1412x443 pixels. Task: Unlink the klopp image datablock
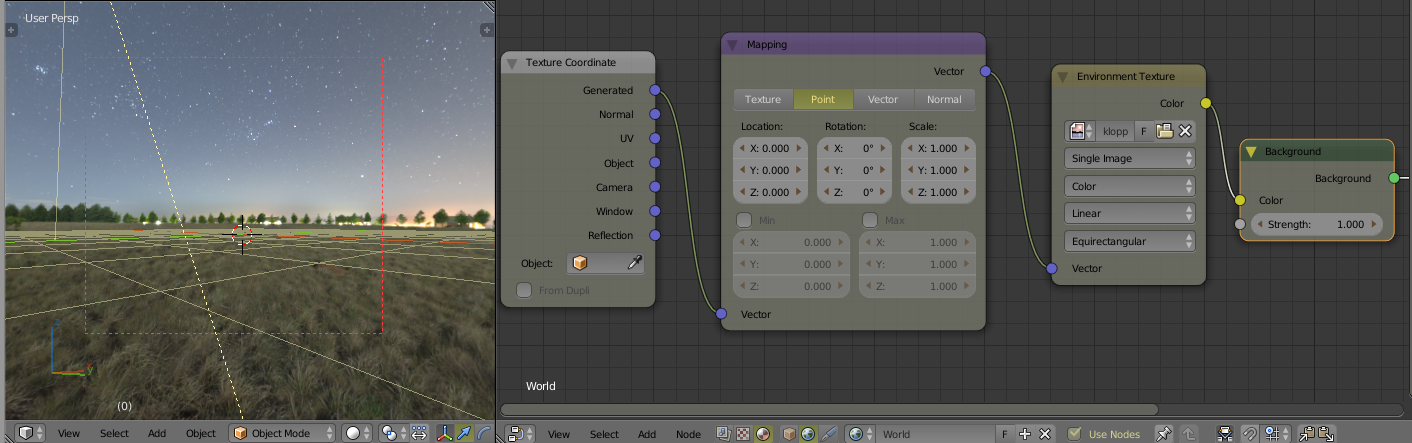1185,131
